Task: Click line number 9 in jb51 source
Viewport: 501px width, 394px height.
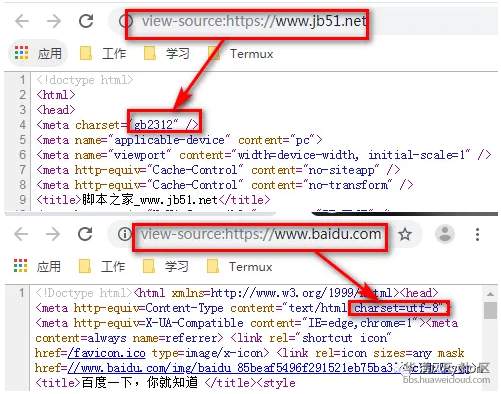Action: pyautogui.click(x=22, y=200)
